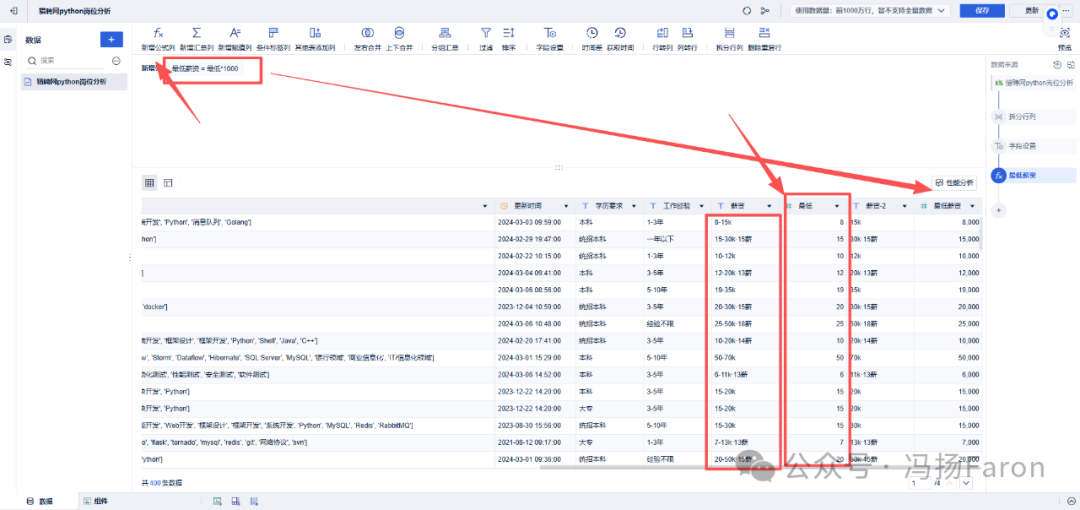Click the second bottom-bar add dashboard icon
The width and height of the screenshot is (1080, 510).
236,501
